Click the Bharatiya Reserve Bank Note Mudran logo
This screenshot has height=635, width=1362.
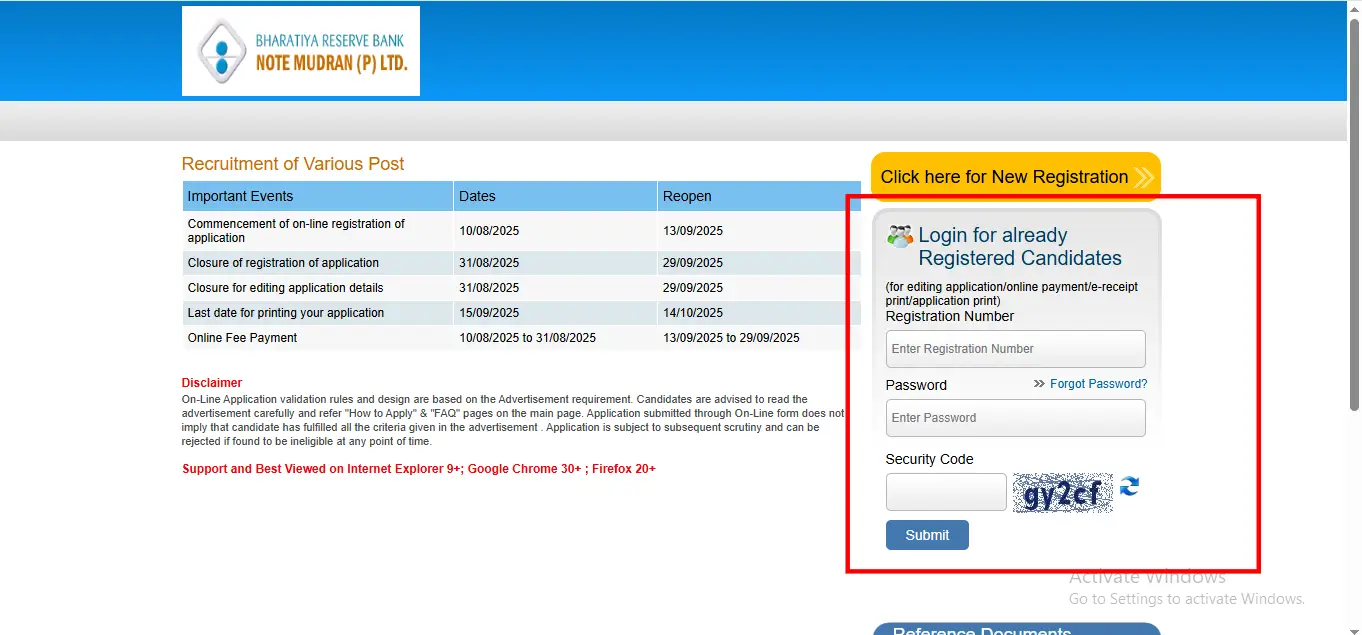[x=300, y=51]
